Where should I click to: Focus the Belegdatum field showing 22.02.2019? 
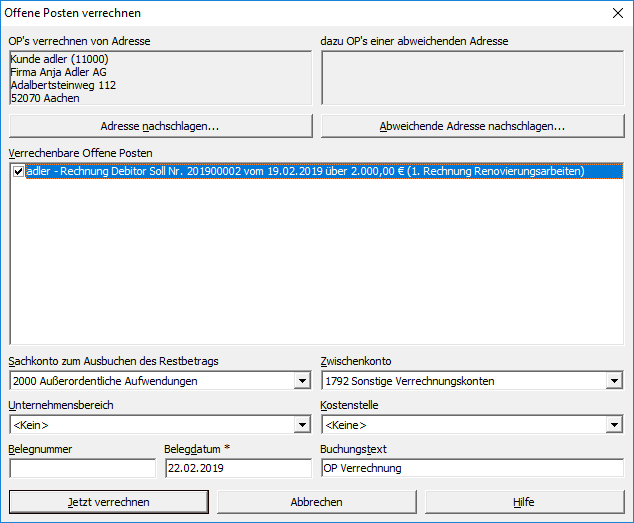point(238,468)
